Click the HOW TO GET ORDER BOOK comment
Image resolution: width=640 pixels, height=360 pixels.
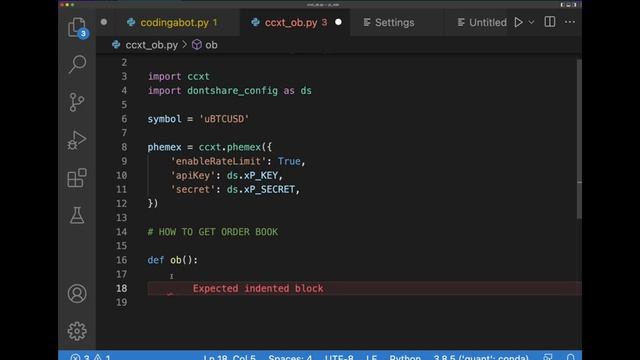tap(213, 232)
